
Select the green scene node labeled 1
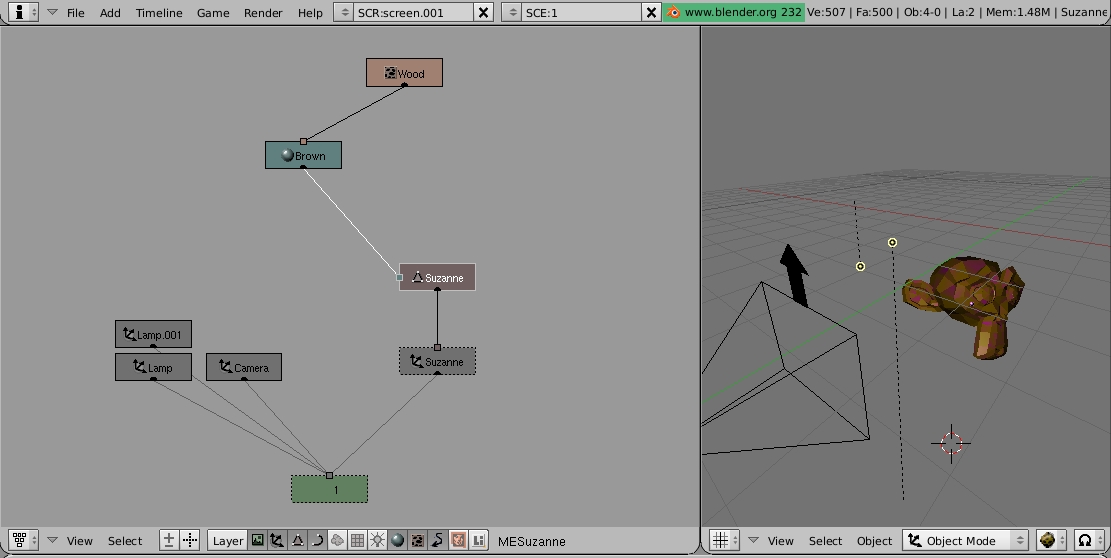(329, 489)
